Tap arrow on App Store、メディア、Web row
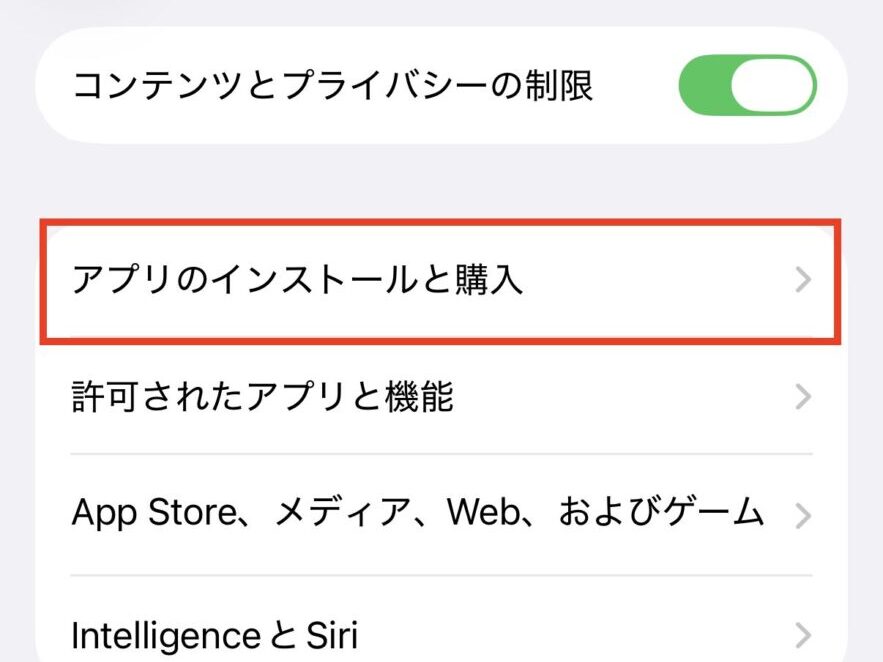The image size is (883, 662). [x=803, y=513]
